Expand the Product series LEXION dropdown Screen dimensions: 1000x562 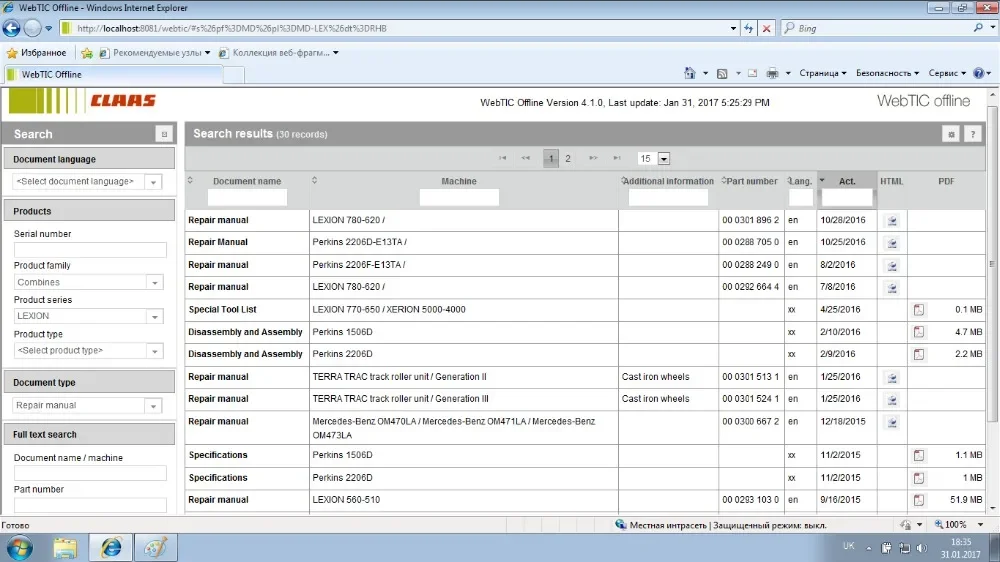click(154, 316)
